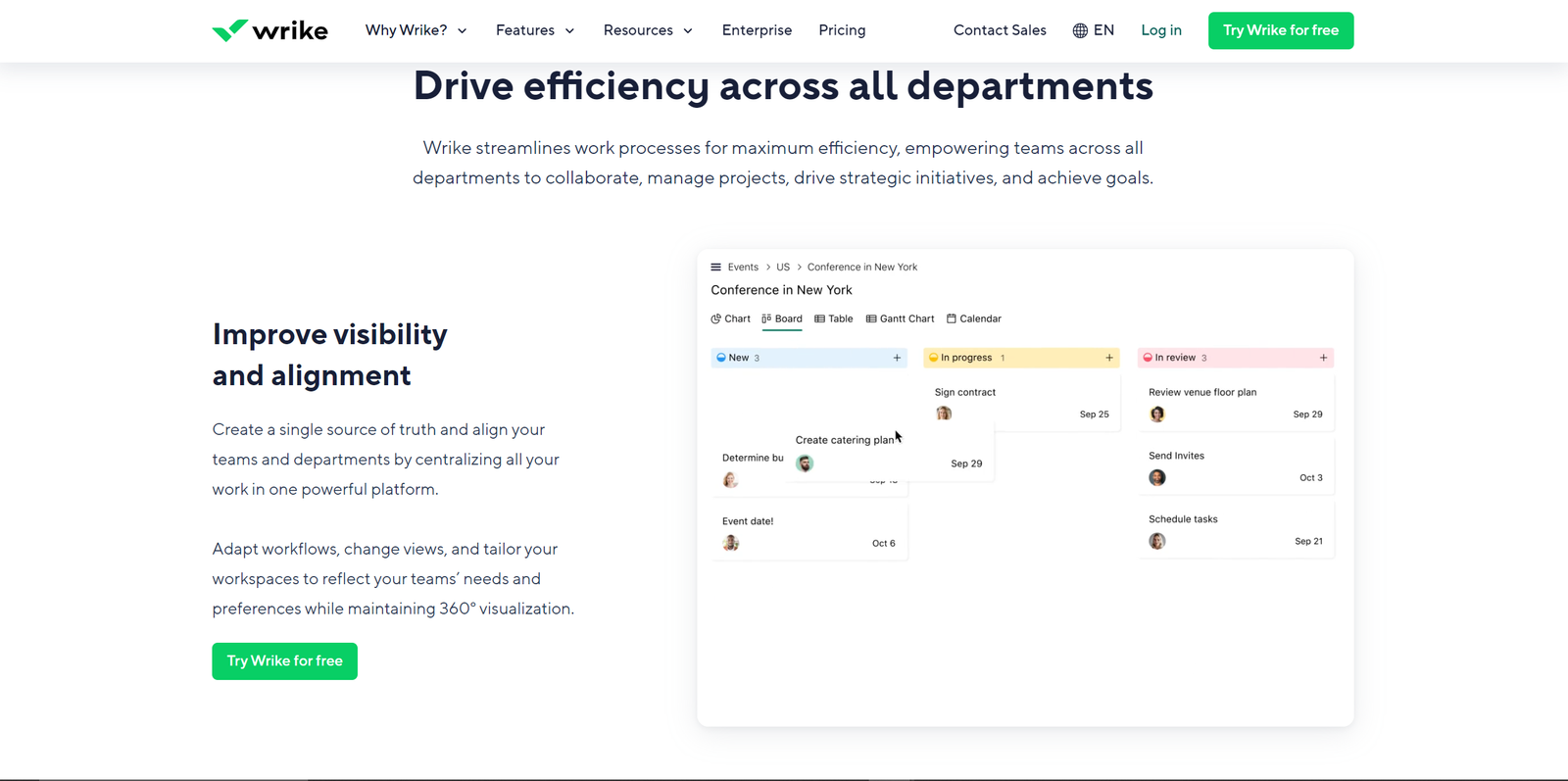Screen dimensions: 1568x781
Task: Click the yellow In progress status dot
Action: pos(934,358)
